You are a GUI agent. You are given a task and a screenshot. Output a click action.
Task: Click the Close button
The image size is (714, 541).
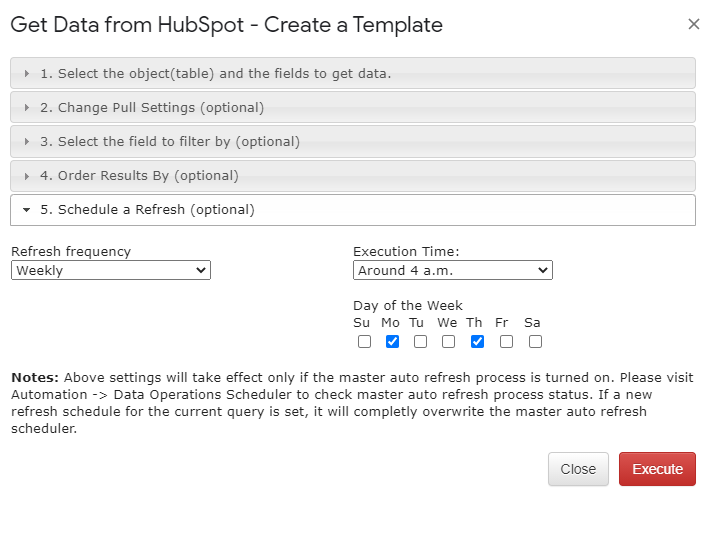578,469
